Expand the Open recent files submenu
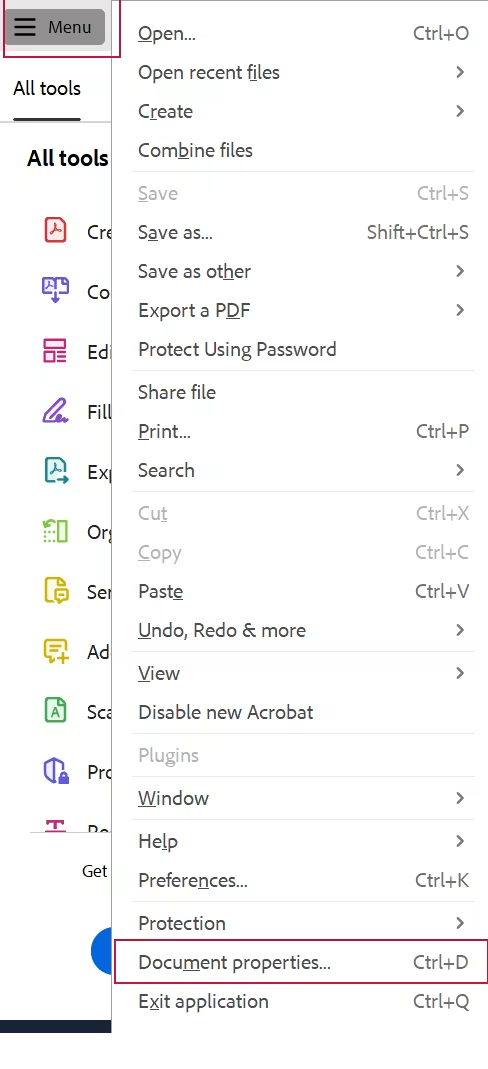This screenshot has width=488, height=1069. pyautogui.click(x=303, y=72)
